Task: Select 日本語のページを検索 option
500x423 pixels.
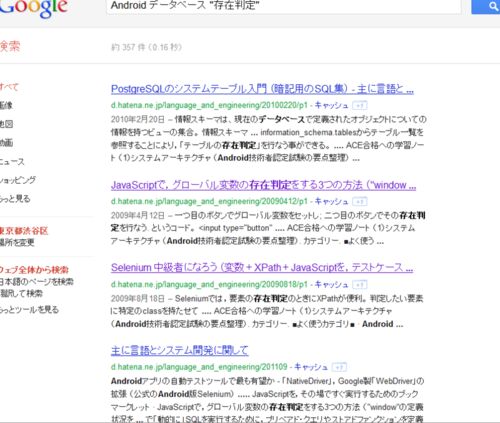Action: (37, 282)
